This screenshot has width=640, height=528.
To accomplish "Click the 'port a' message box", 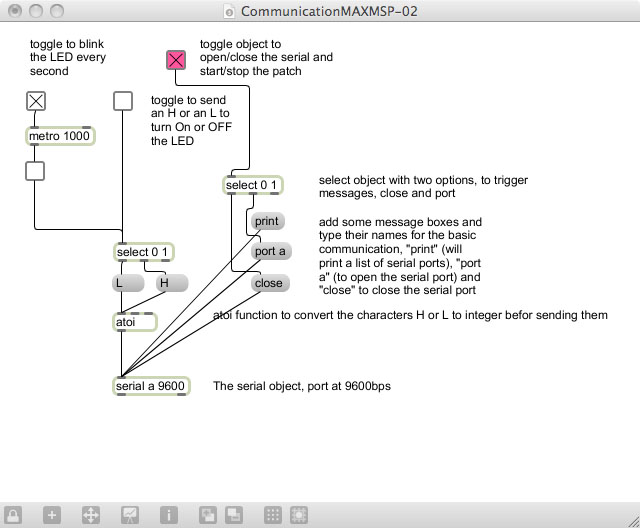I will click(x=270, y=251).
